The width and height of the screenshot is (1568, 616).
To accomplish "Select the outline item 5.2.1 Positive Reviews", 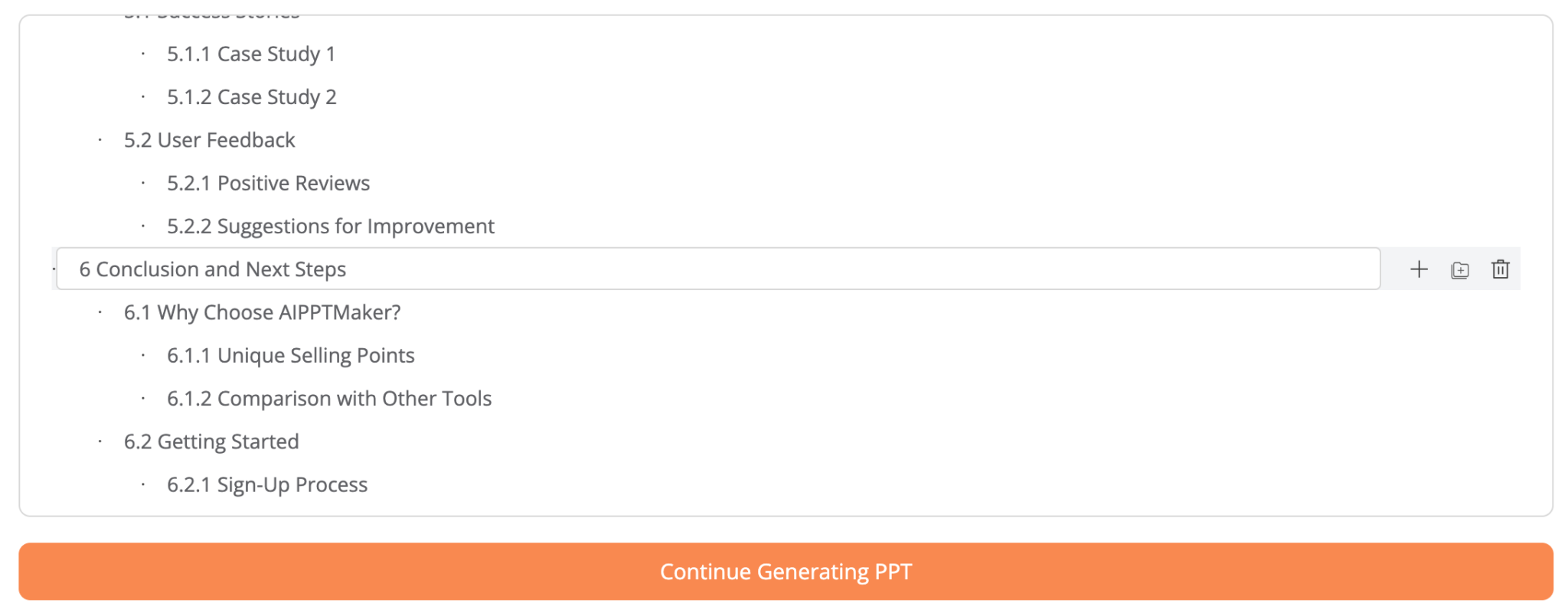I will click(x=268, y=183).
